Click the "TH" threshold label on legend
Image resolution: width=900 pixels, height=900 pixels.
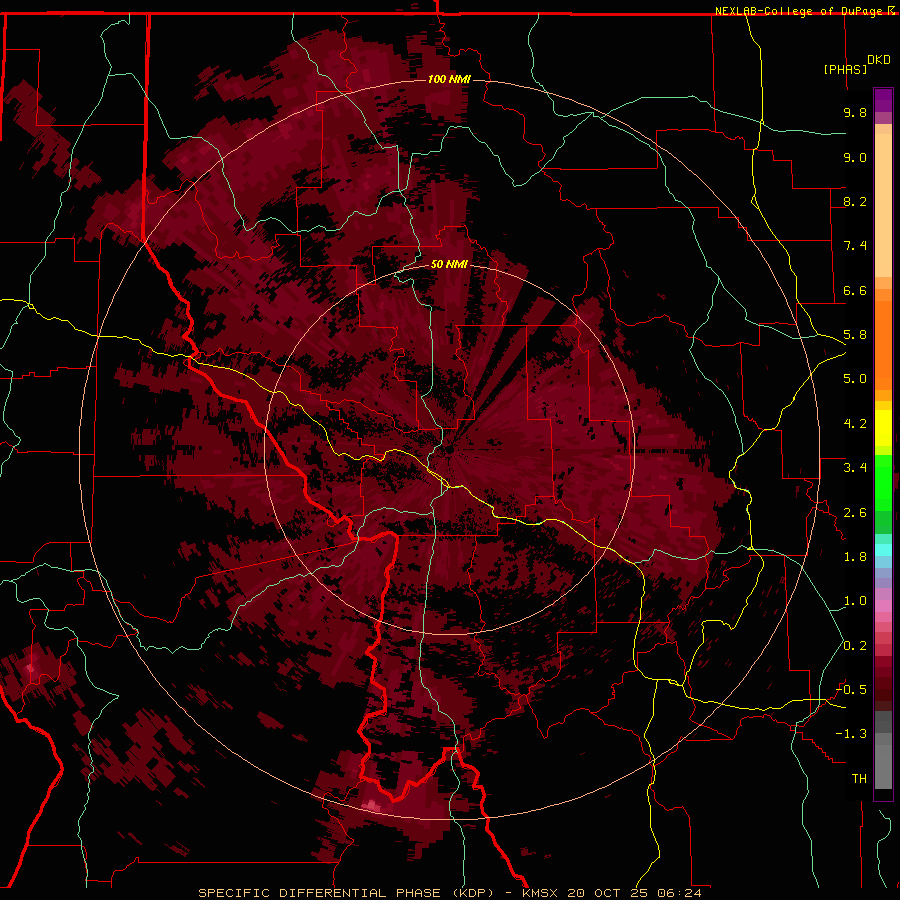(859, 779)
